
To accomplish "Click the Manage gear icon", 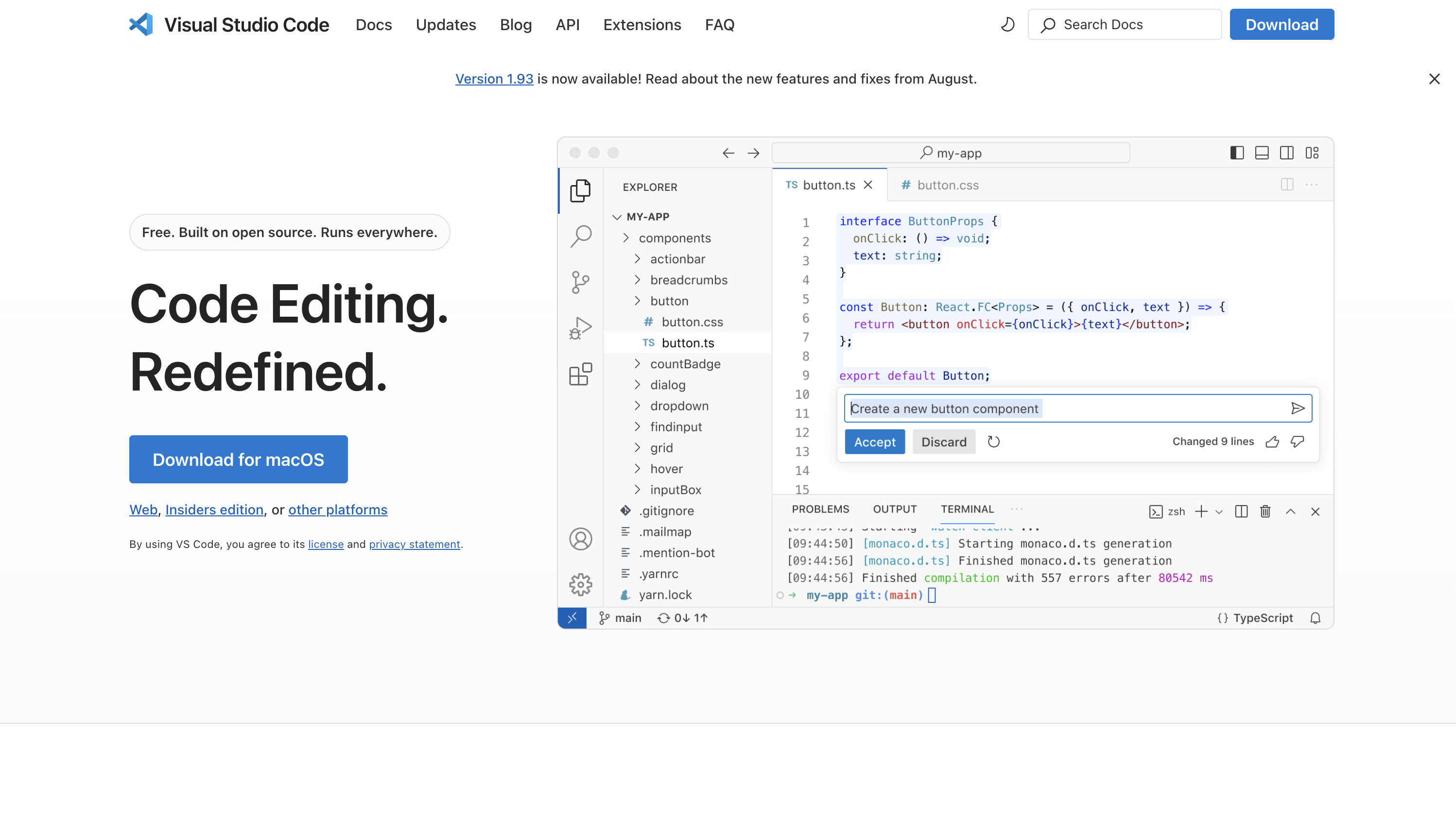I will (x=580, y=584).
